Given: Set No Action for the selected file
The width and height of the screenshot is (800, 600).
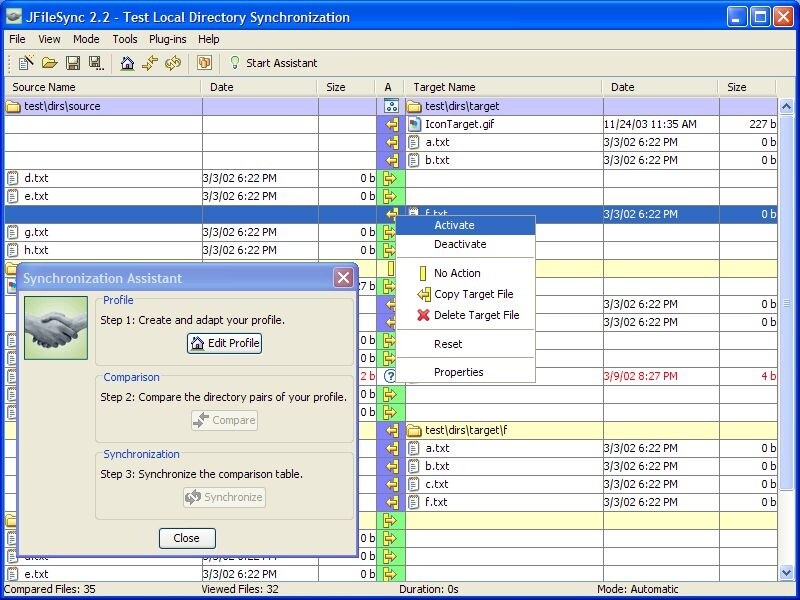Looking at the screenshot, I should 456,272.
